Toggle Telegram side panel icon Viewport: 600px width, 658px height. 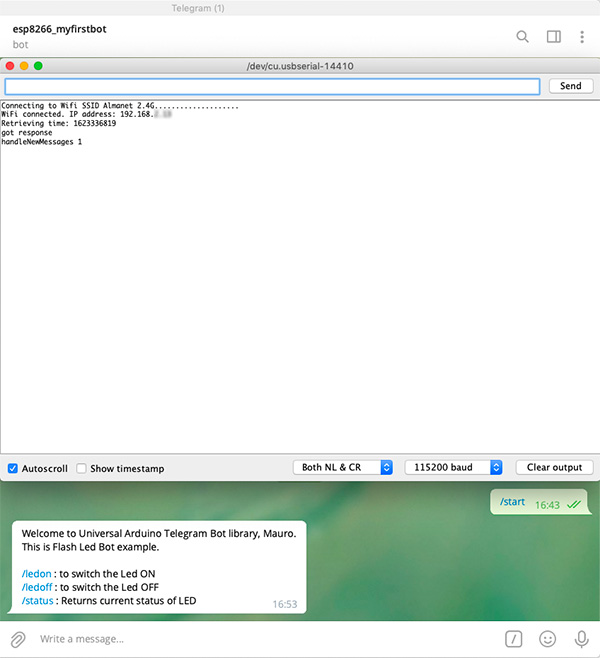click(553, 37)
